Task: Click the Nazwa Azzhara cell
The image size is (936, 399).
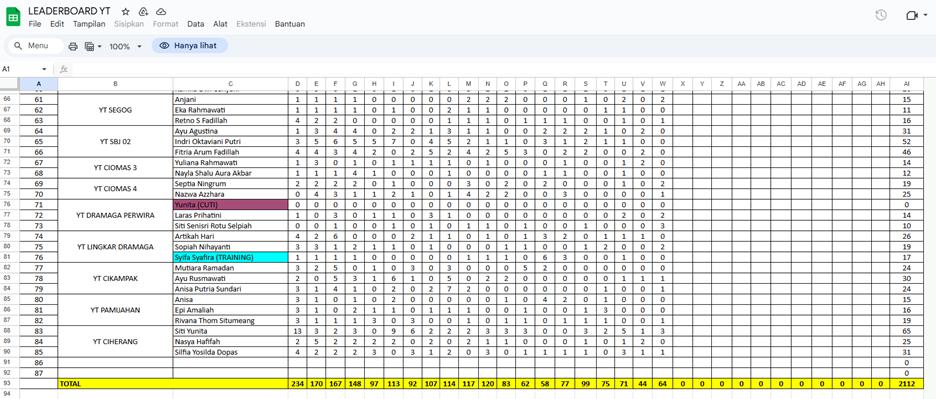Action: click(x=230, y=194)
